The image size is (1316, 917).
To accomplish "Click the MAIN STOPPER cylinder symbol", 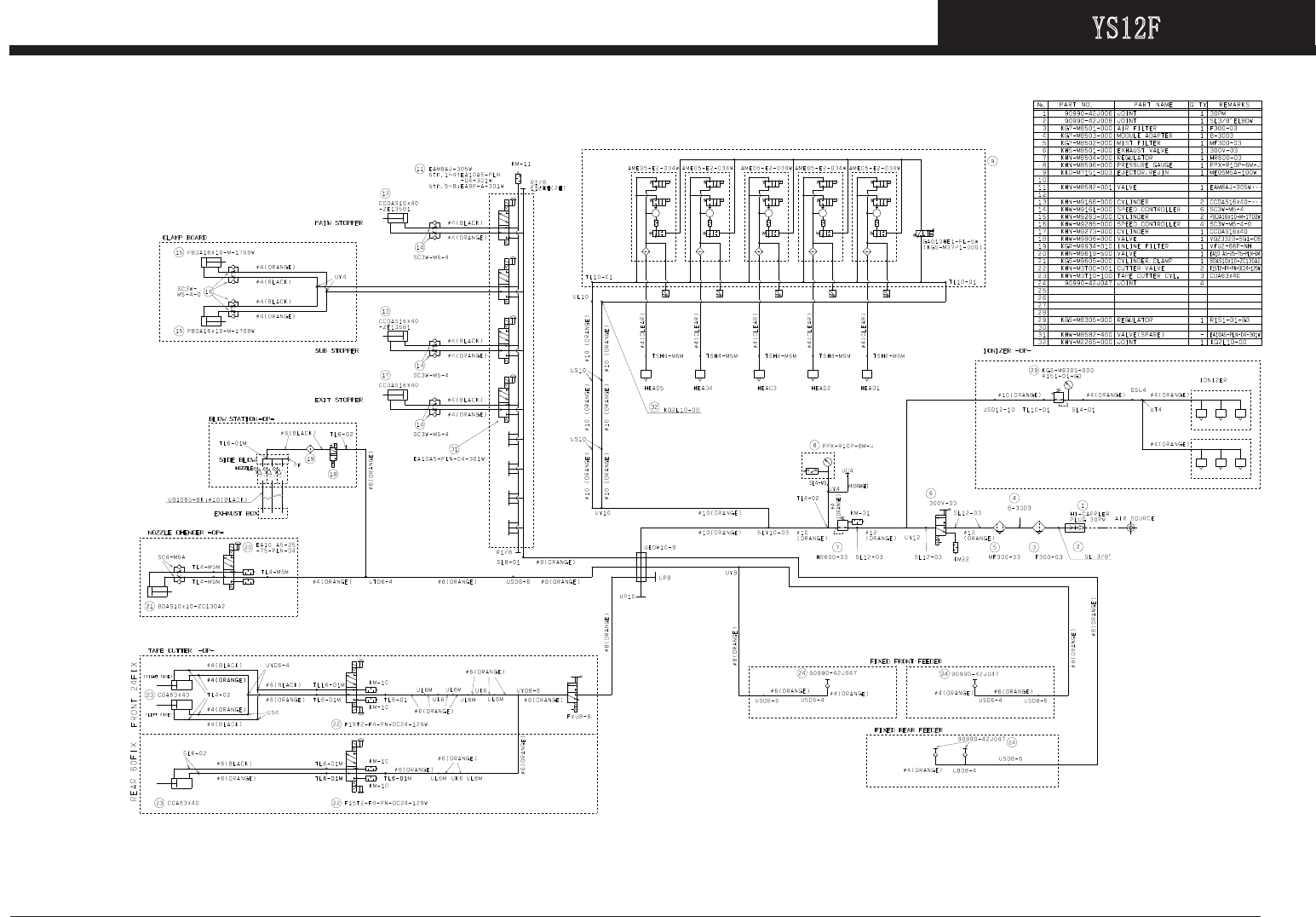I will [x=394, y=219].
